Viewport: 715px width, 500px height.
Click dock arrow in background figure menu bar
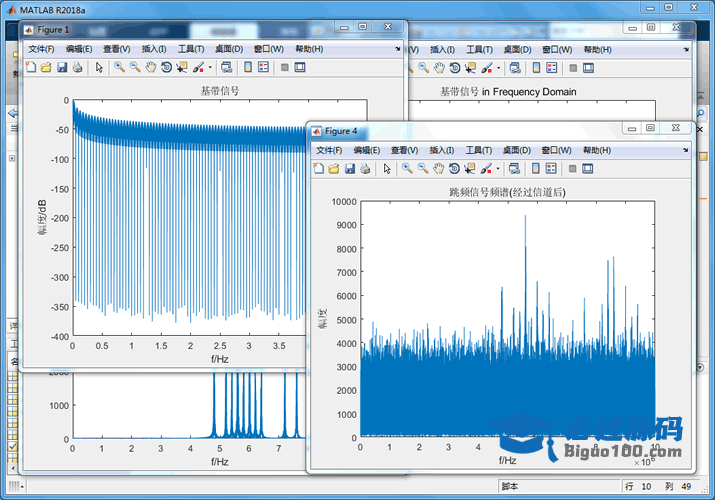point(686,49)
